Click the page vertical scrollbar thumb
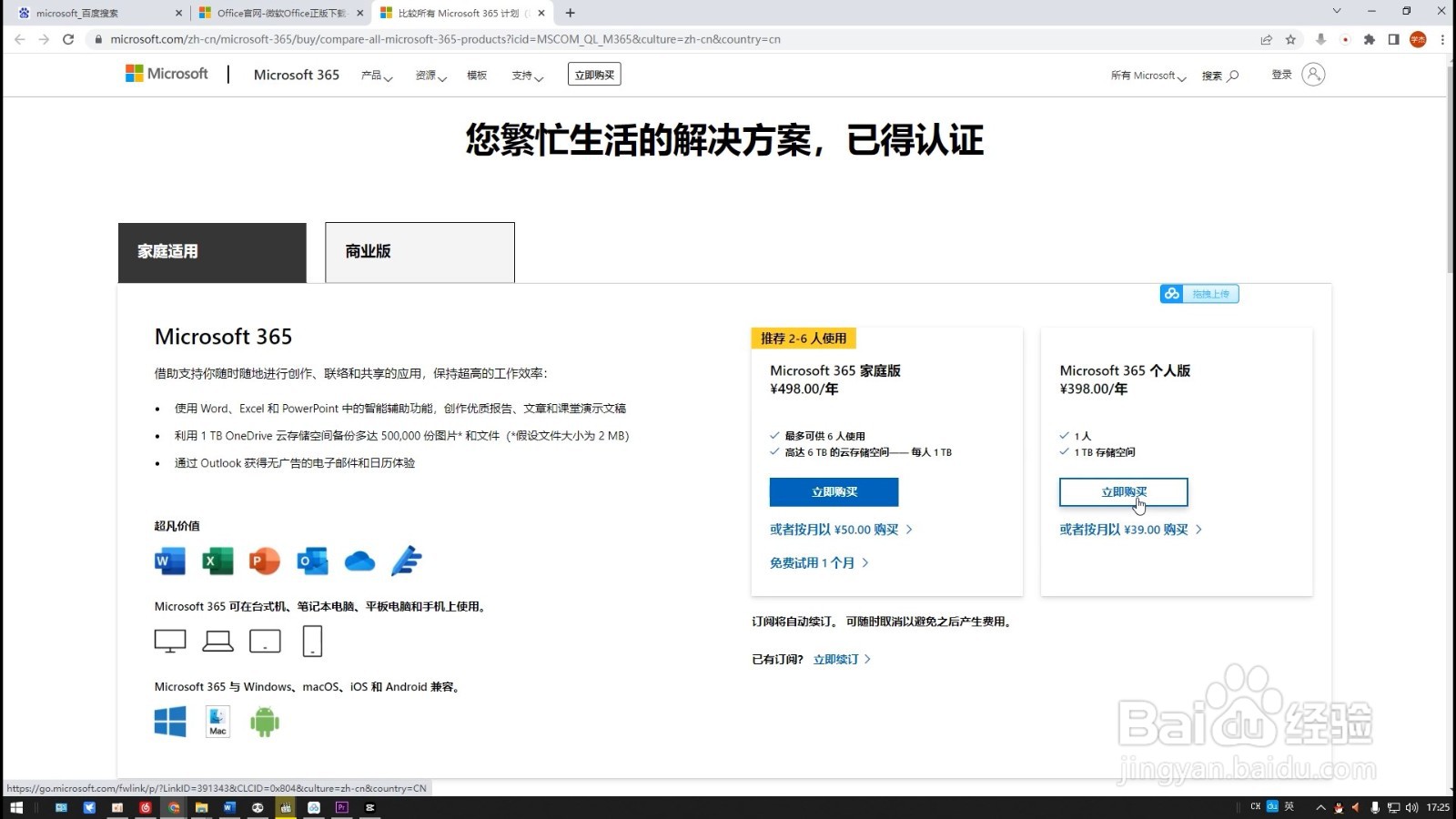Image resolution: width=1456 pixels, height=819 pixels. (1450, 168)
